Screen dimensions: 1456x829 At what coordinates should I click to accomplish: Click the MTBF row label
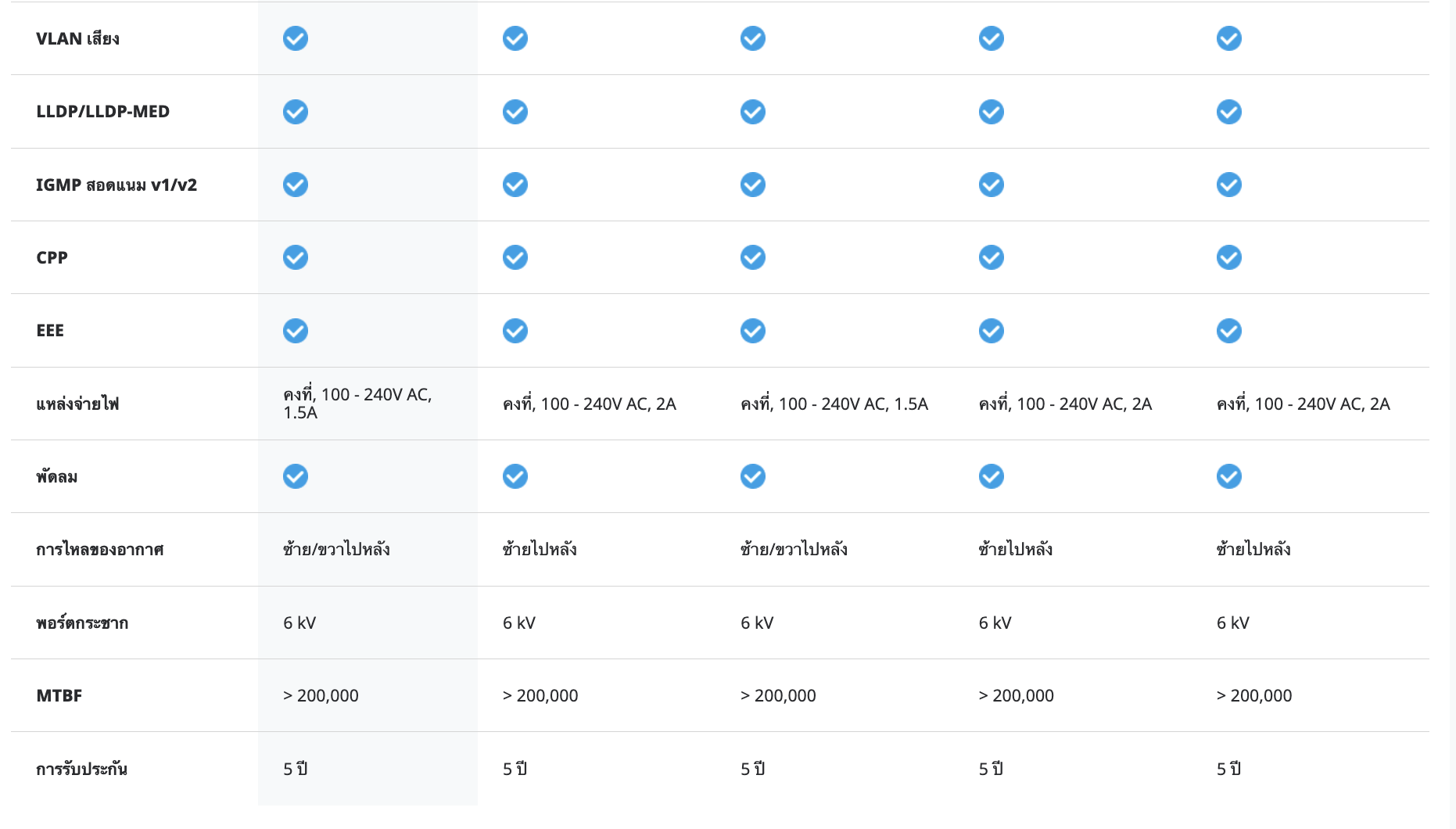[x=59, y=696]
